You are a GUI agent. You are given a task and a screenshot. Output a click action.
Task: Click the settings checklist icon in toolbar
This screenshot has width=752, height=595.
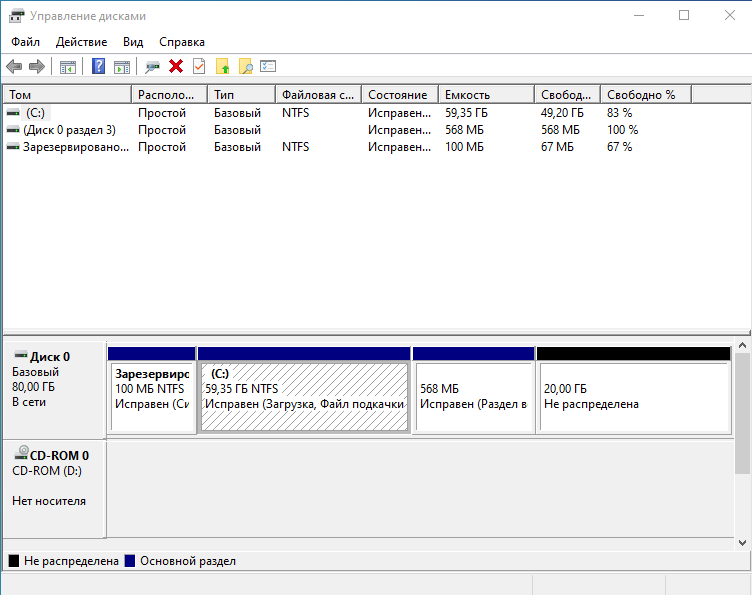click(x=268, y=67)
